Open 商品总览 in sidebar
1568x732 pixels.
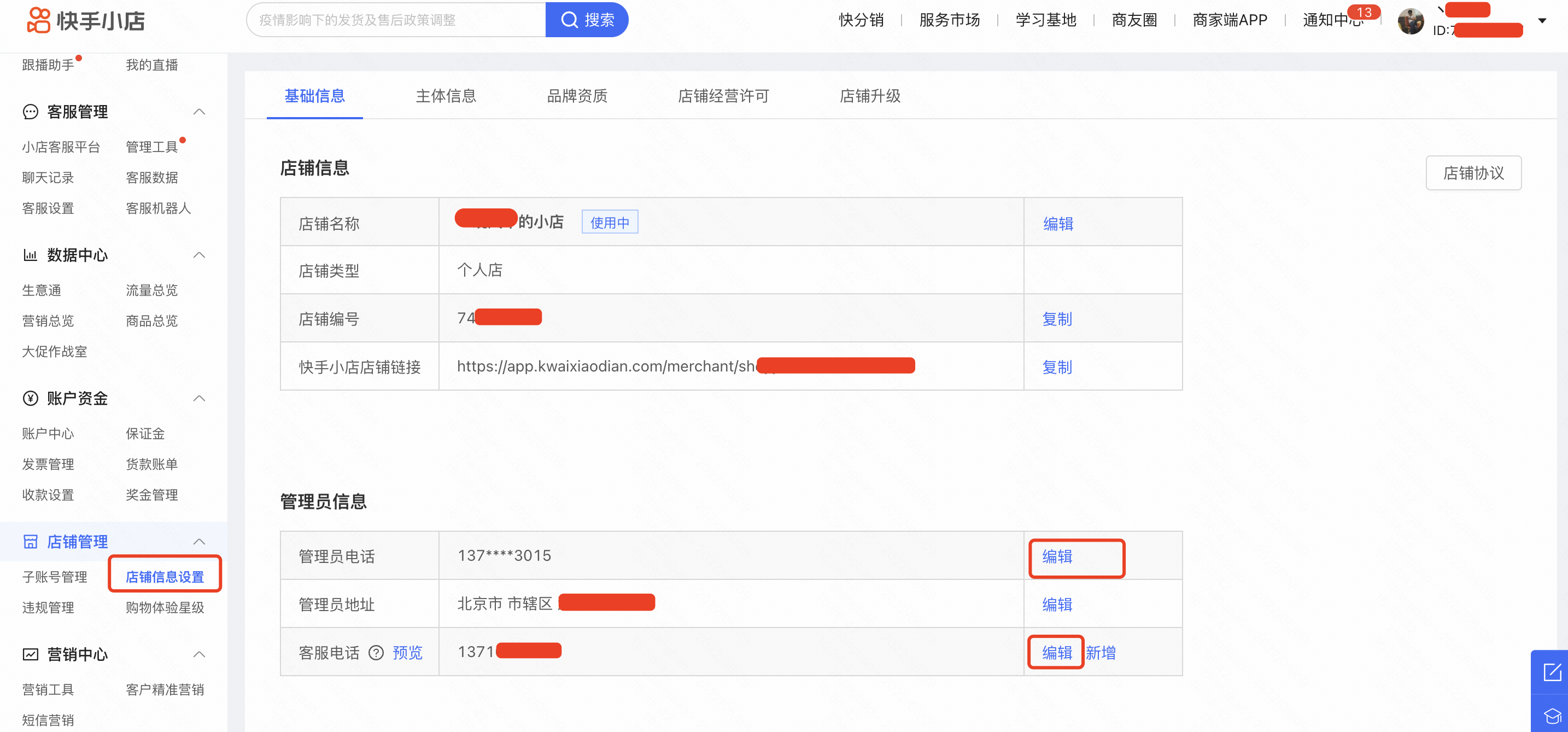click(151, 321)
